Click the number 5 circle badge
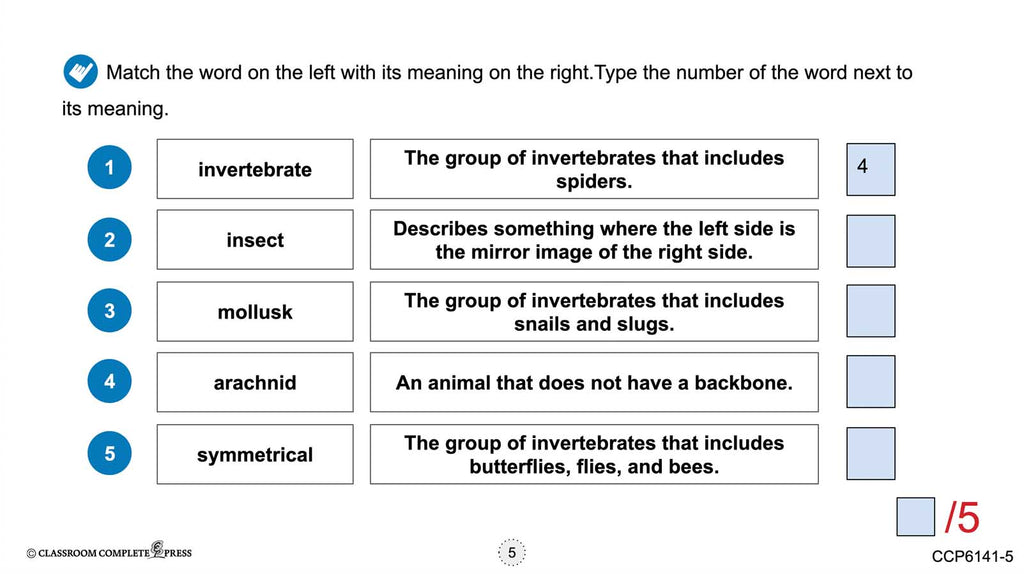1024x574 pixels. (109, 454)
